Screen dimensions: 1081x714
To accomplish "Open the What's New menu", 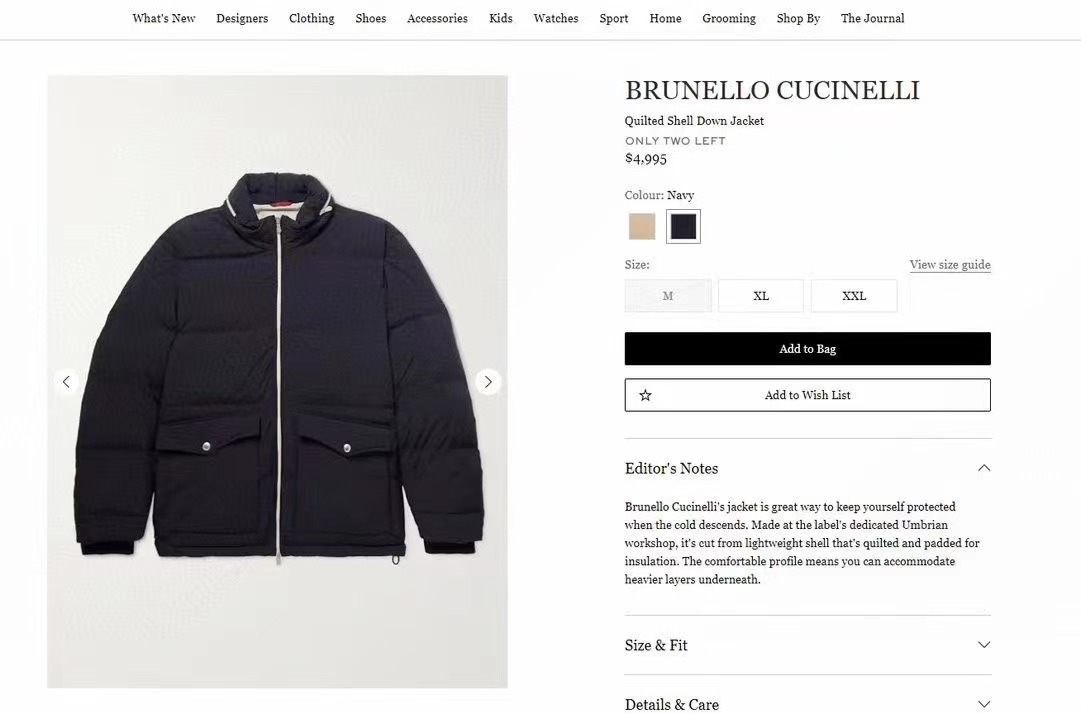I will (x=164, y=19).
